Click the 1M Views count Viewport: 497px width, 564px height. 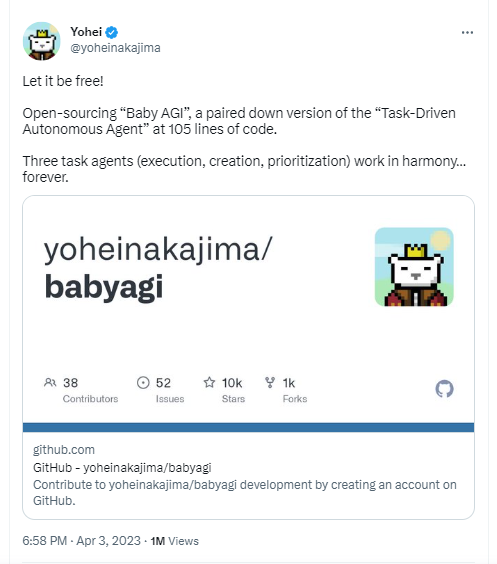pyautogui.click(x=174, y=541)
